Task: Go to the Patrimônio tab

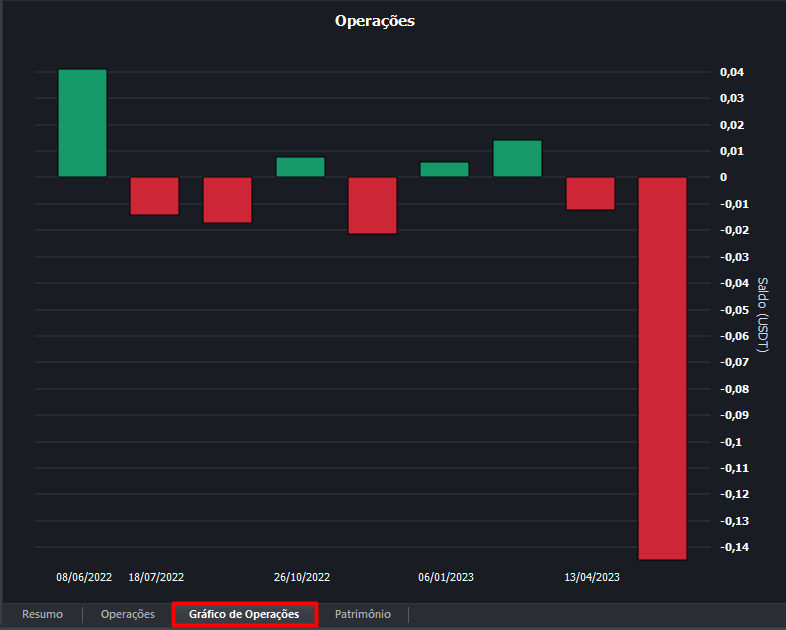Action: point(363,614)
